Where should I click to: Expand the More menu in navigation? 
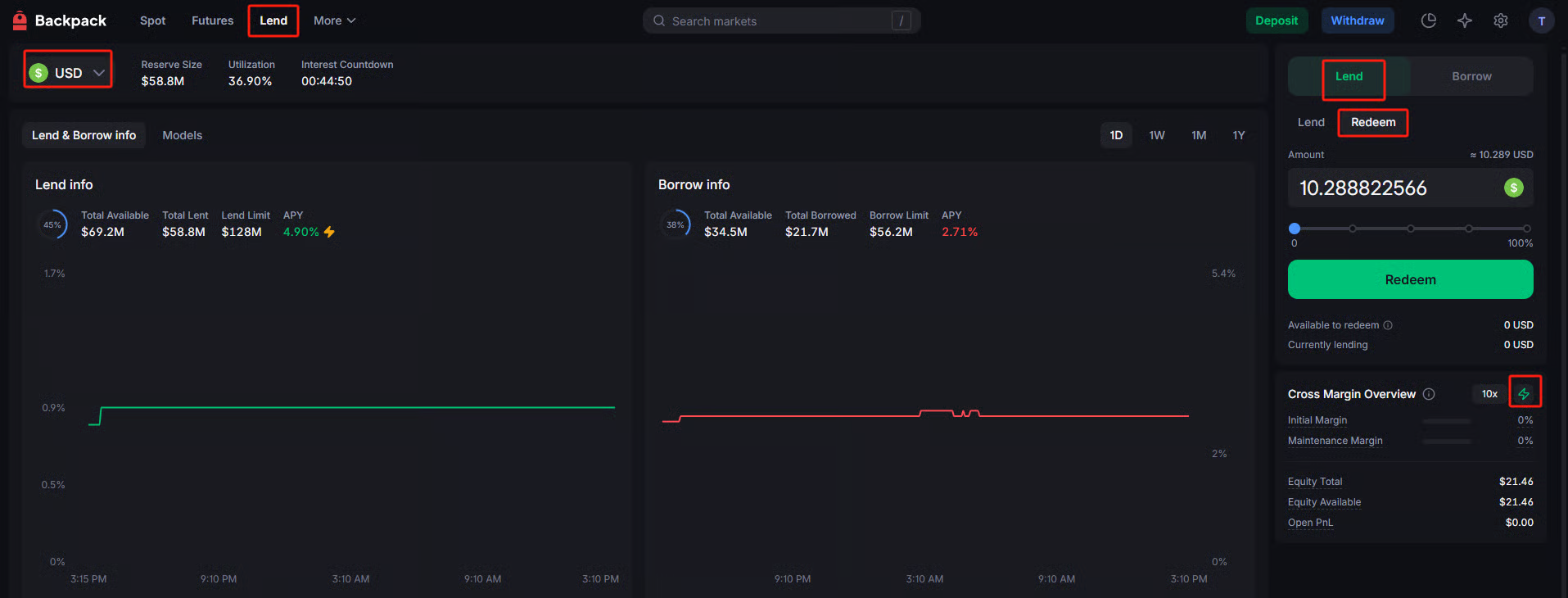point(334,20)
